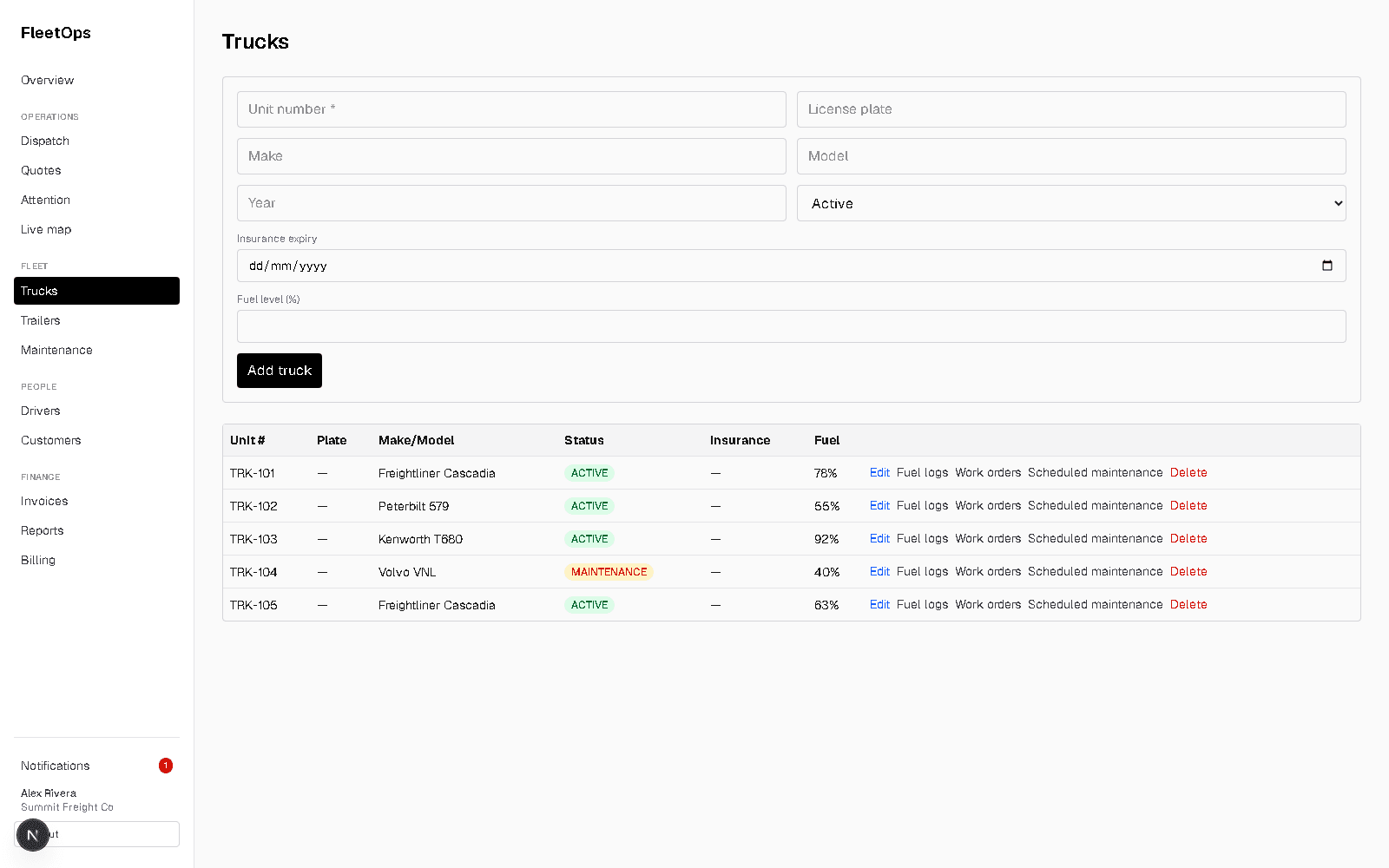This screenshot has width=1389, height=868.
Task: Open the red notifications count badge
Action: click(x=166, y=766)
